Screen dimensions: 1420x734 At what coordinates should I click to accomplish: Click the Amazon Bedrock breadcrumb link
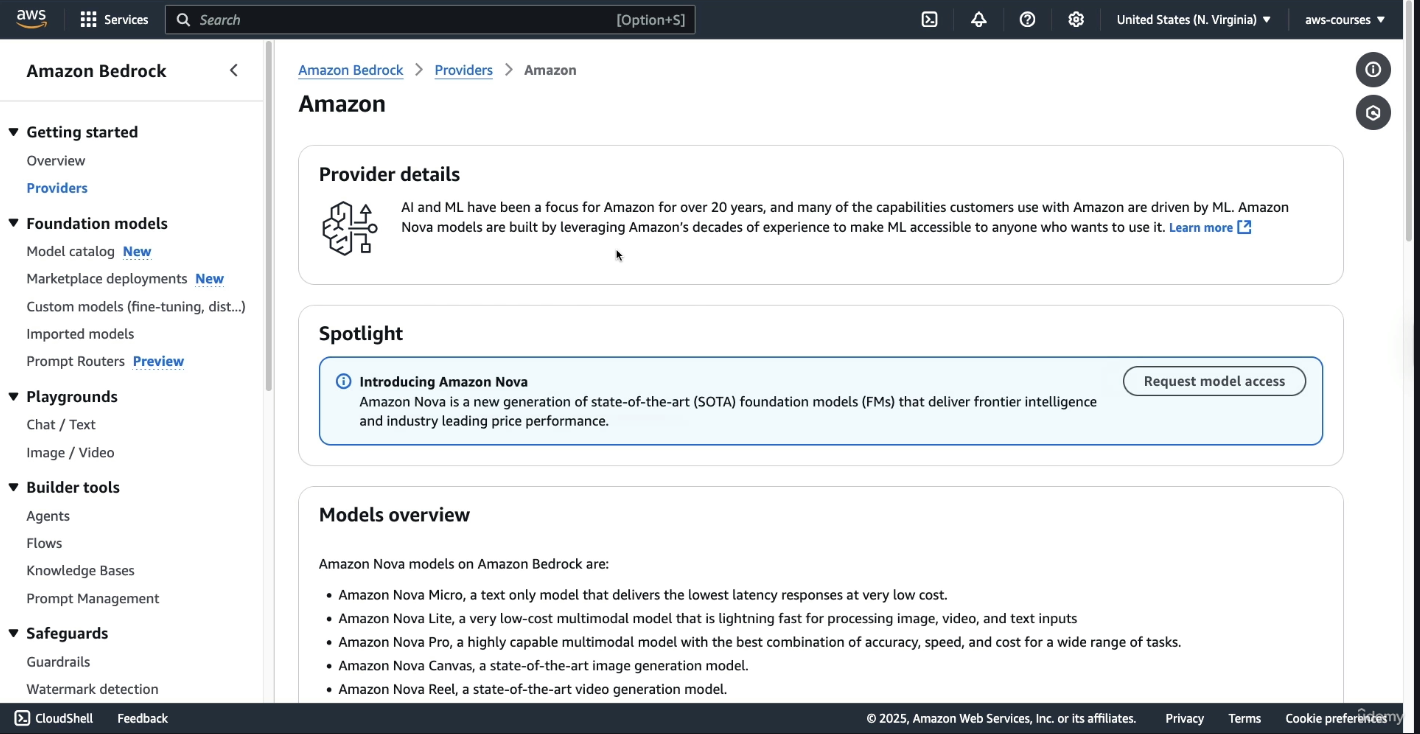(350, 70)
